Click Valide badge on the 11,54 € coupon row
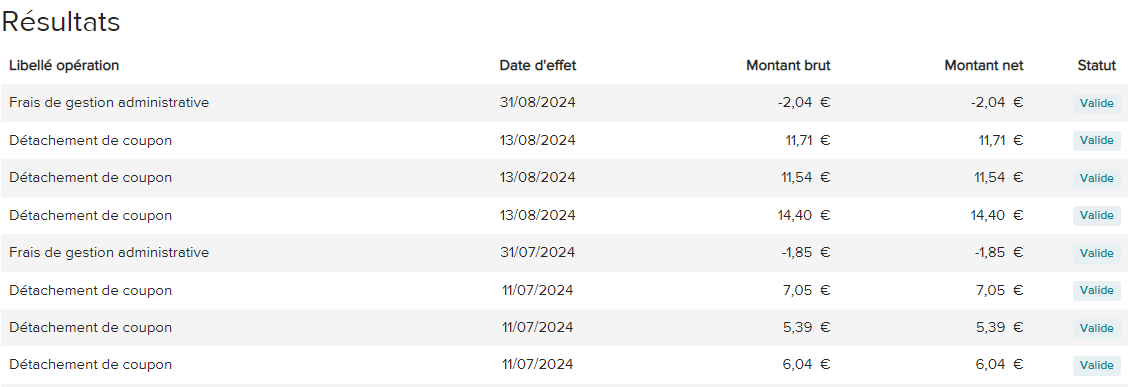Screen dimensions: 1128x387 [1096, 178]
